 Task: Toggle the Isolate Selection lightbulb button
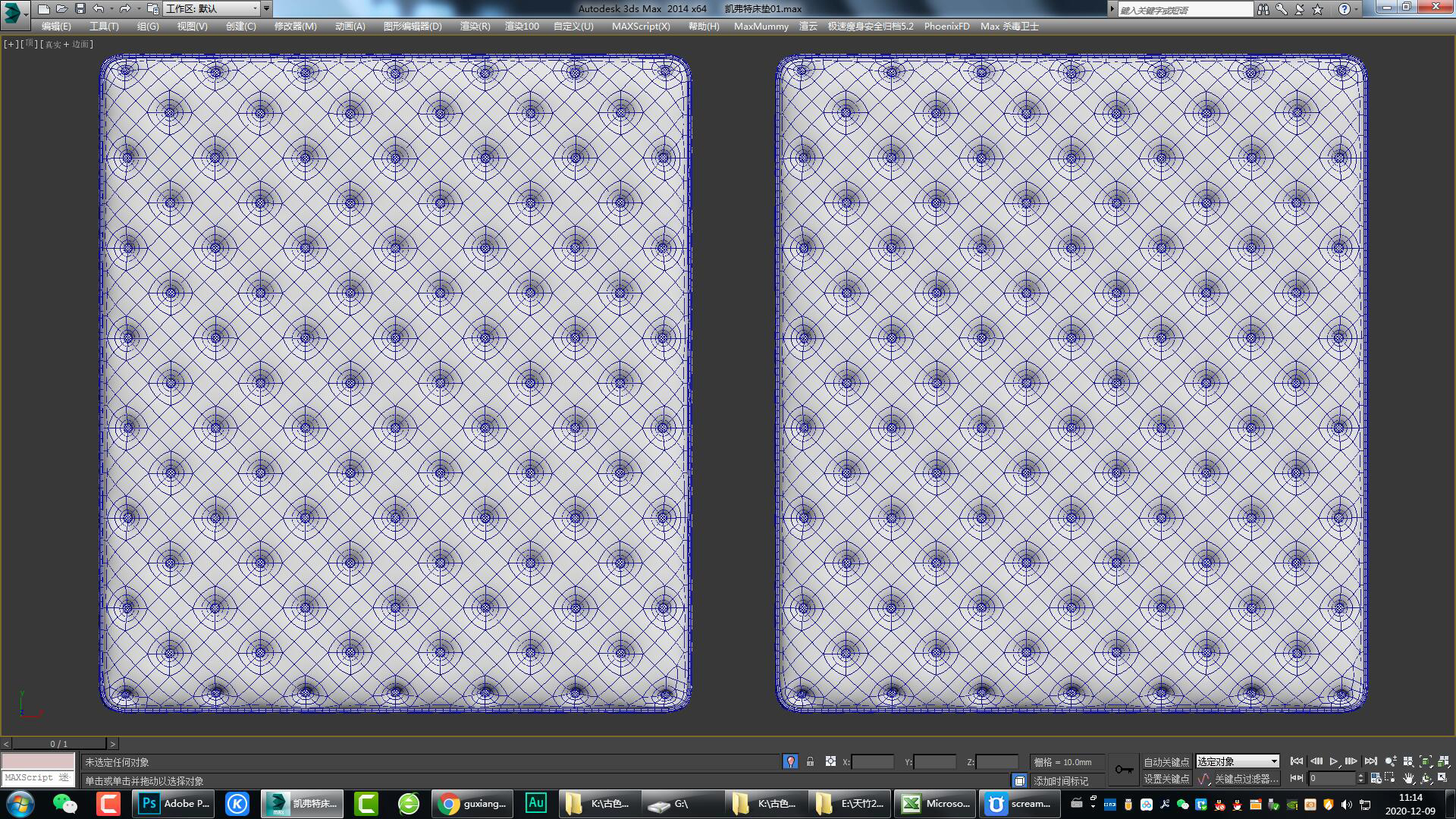point(790,761)
